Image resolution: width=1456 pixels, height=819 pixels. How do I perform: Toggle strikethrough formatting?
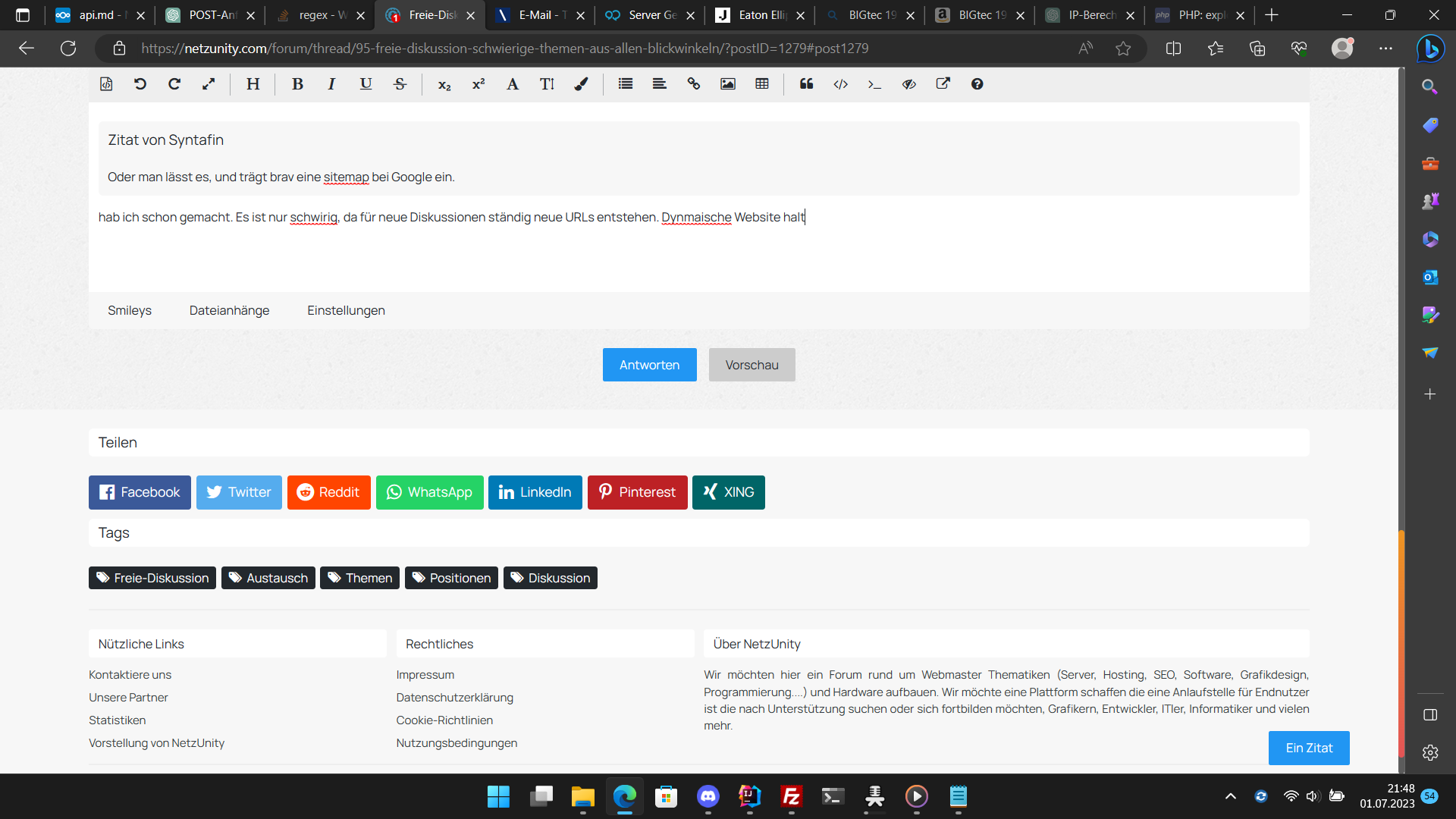click(400, 84)
